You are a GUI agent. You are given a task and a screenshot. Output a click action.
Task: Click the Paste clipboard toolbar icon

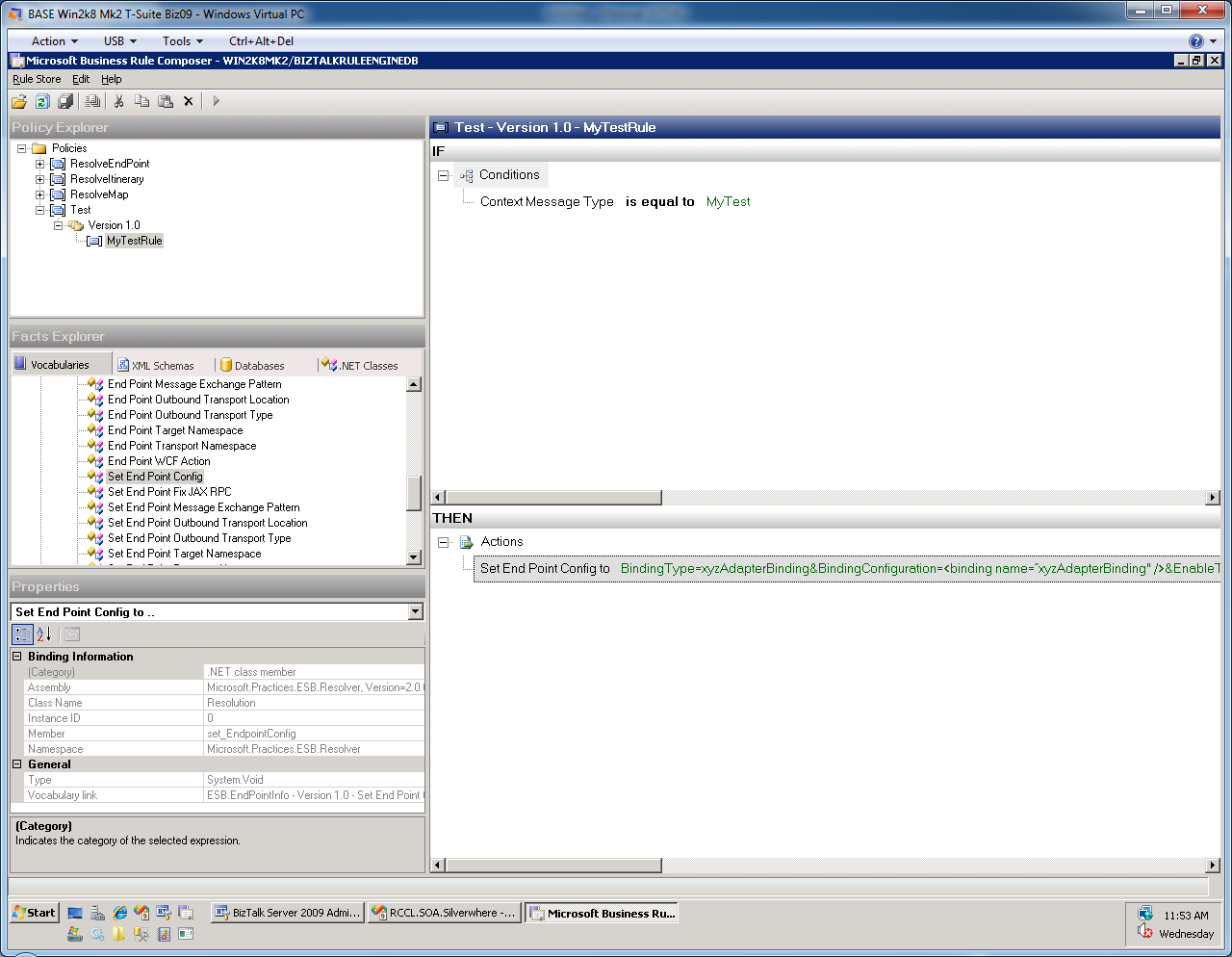coord(166,101)
